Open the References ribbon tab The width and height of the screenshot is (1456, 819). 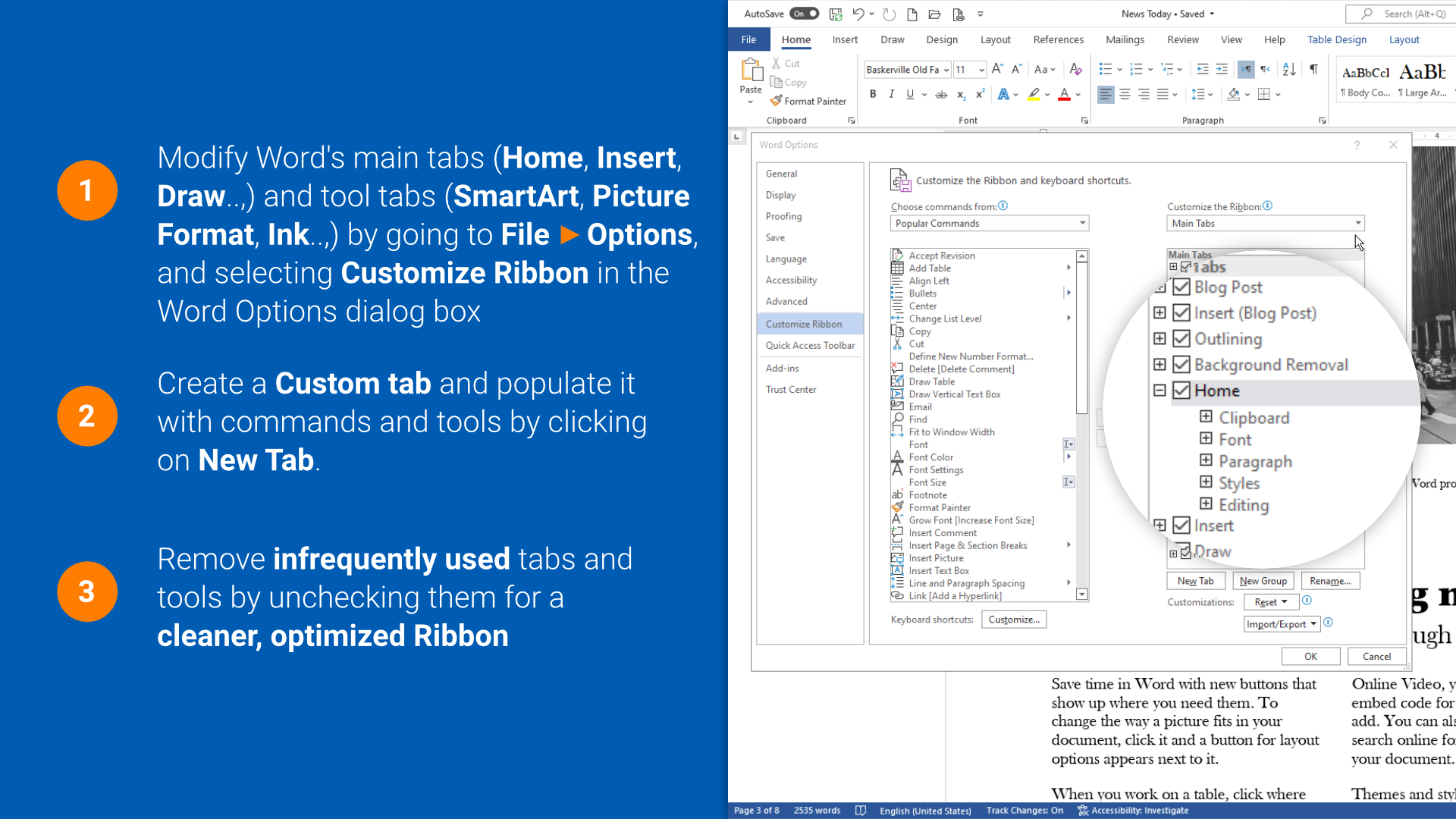[1058, 39]
